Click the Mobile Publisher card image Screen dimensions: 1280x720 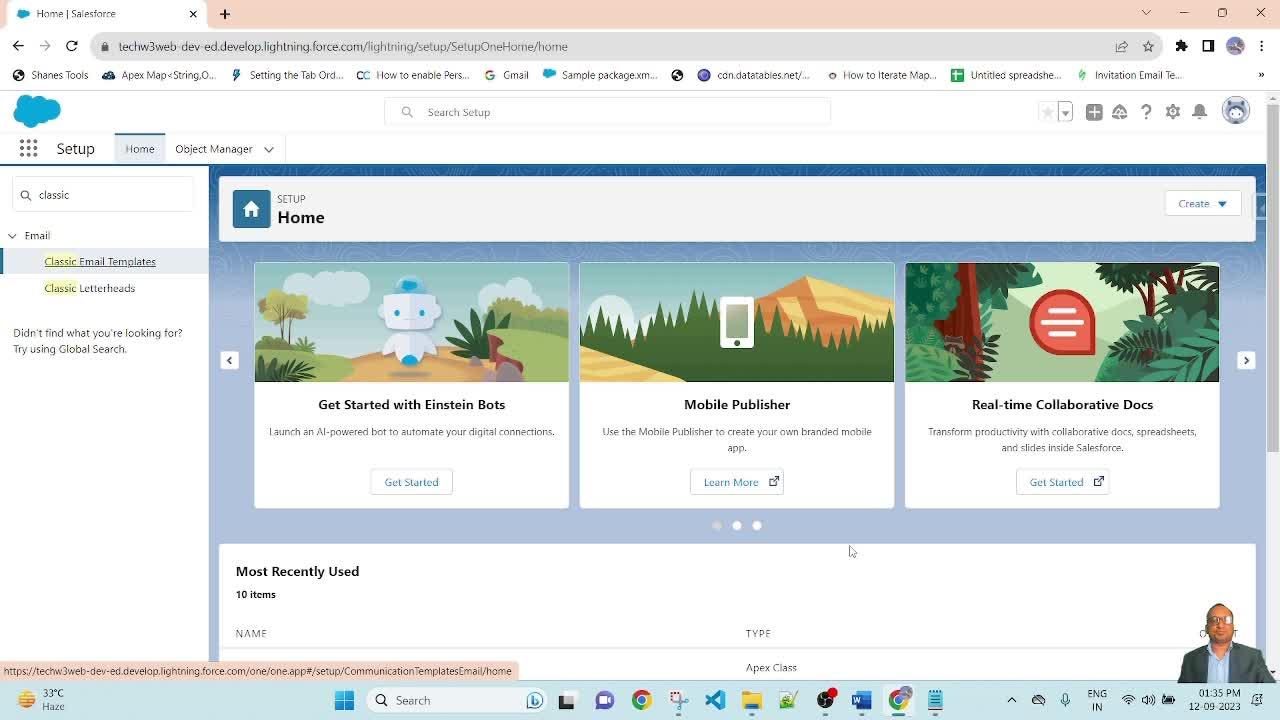(737, 322)
